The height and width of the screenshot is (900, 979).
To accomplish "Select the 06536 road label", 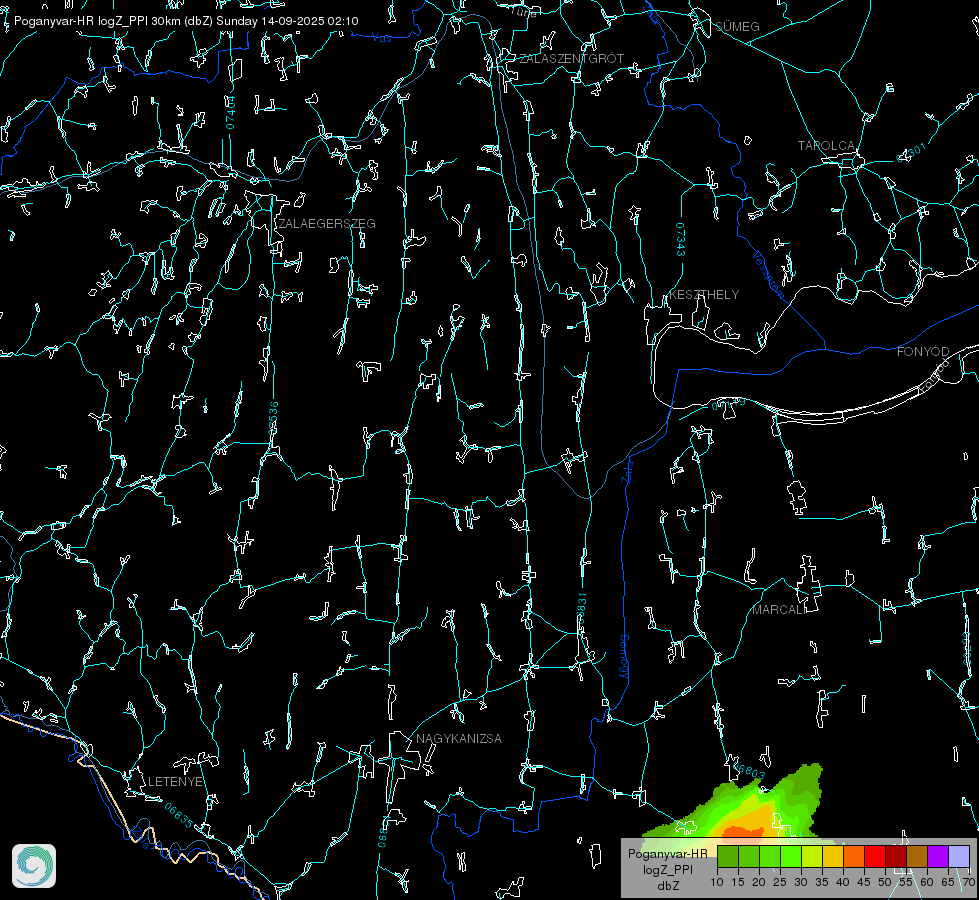I will [273, 419].
